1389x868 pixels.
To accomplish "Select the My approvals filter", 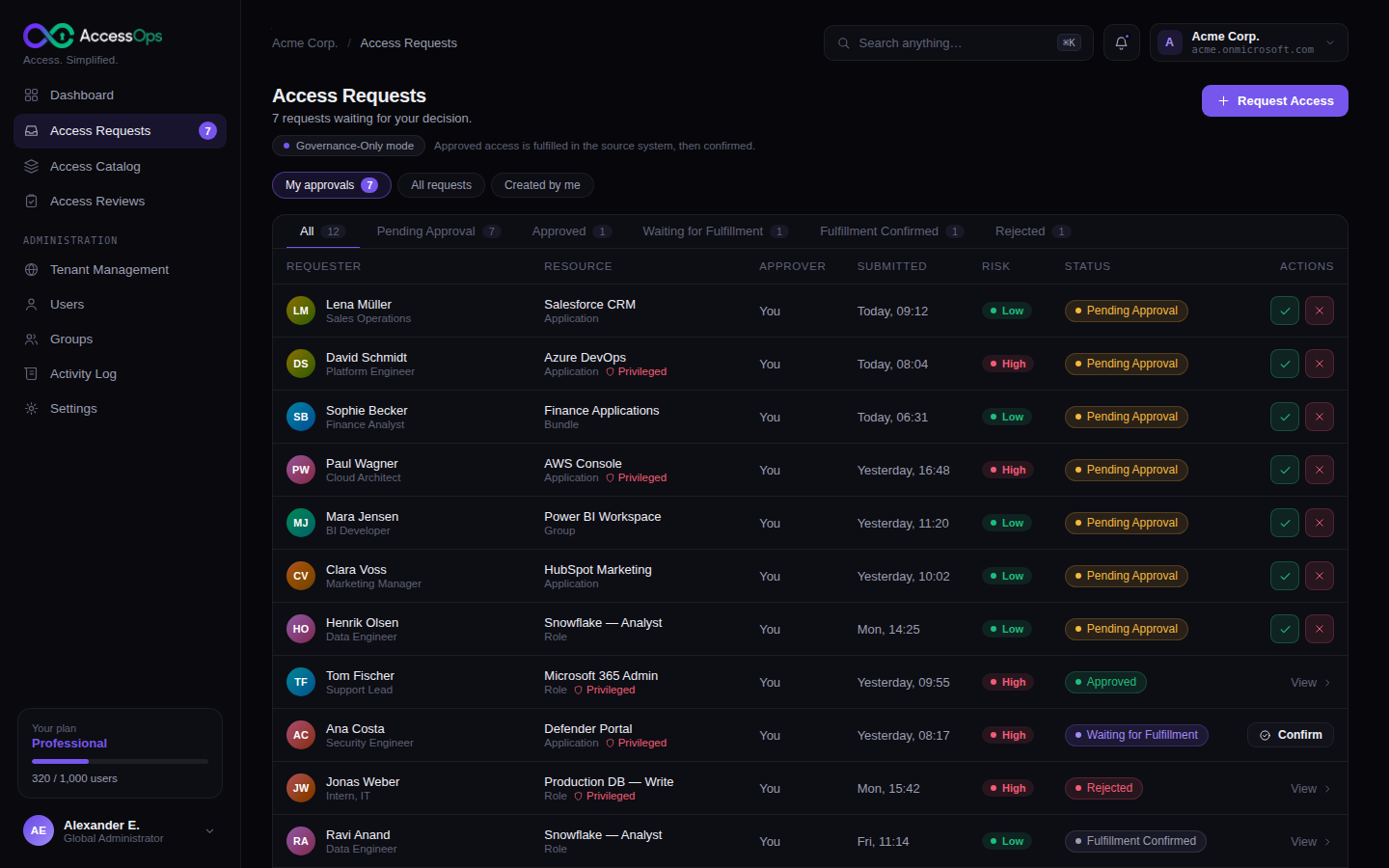I will pyautogui.click(x=331, y=185).
